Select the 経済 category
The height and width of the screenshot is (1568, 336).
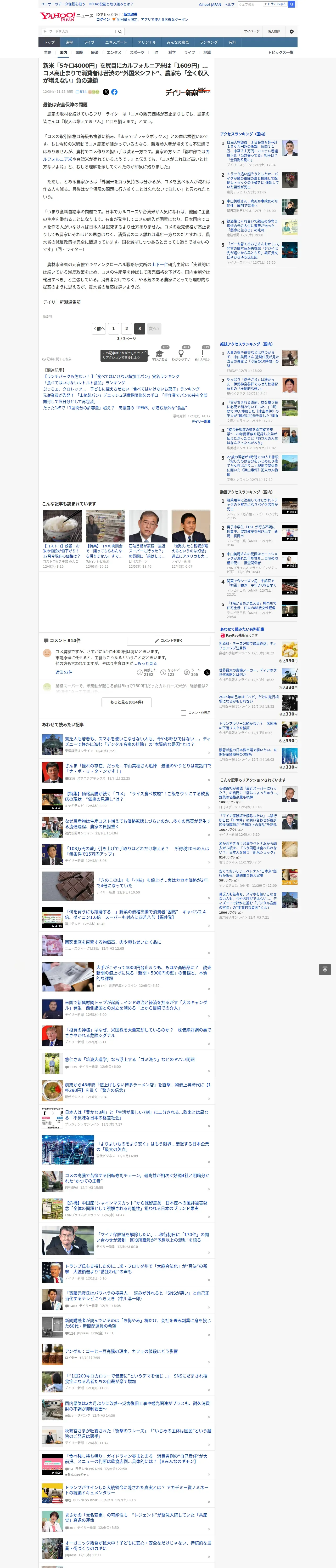coord(94,52)
